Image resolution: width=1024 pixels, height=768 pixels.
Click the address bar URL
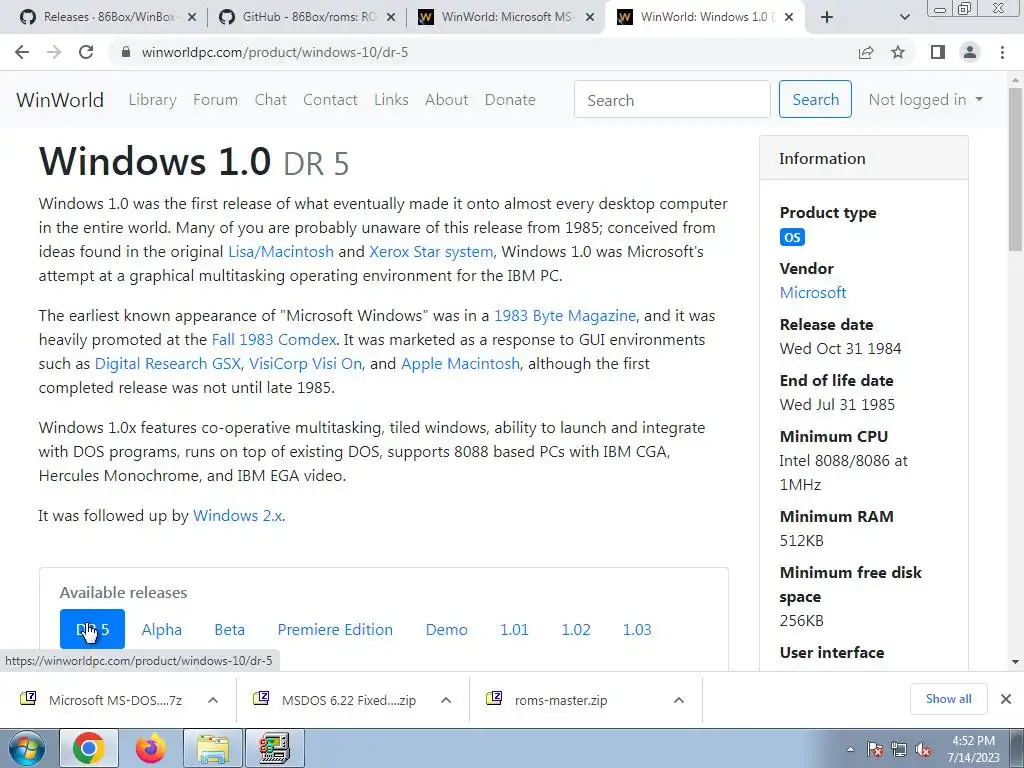[x=274, y=52]
